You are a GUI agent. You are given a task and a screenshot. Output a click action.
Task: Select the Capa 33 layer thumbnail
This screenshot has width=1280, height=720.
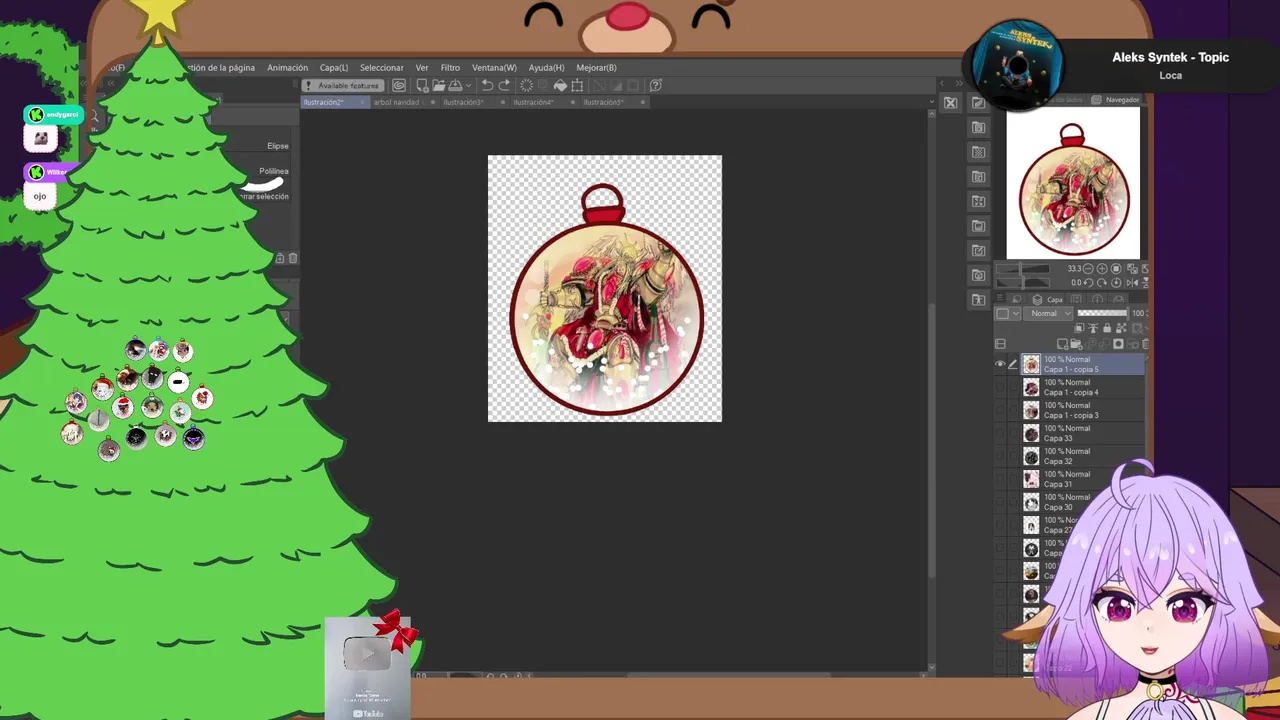pyautogui.click(x=1031, y=434)
